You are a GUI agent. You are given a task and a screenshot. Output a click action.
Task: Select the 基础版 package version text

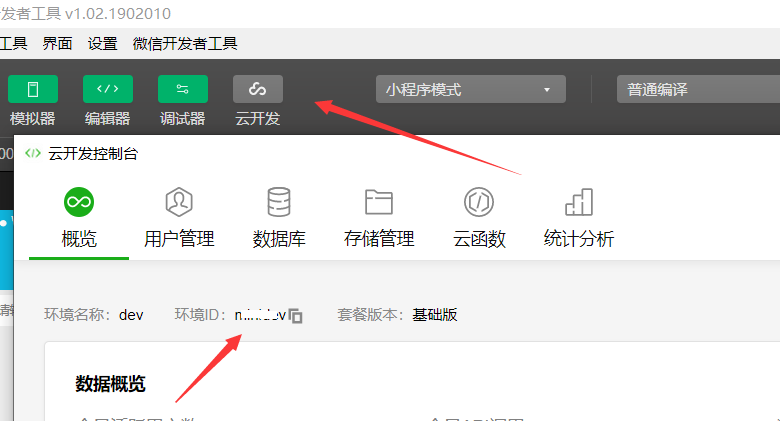click(x=435, y=315)
